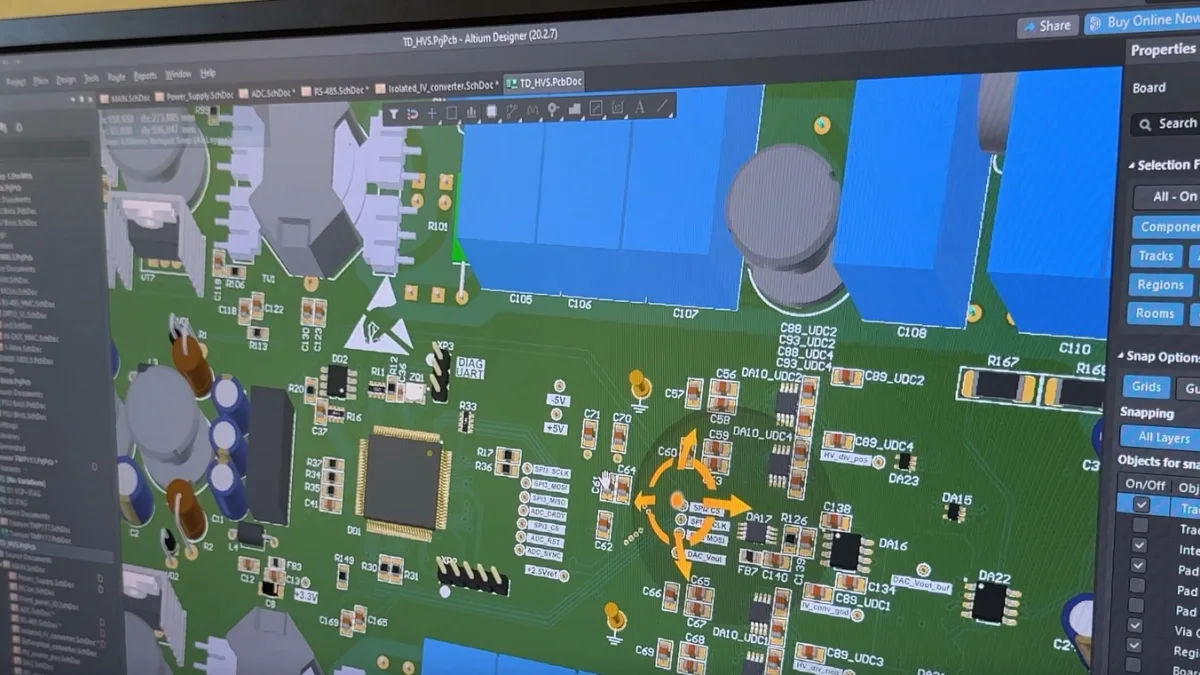Click the orange right arrow of the move gizmo
Image resolution: width=1200 pixels, height=675 pixels.
(731, 505)
